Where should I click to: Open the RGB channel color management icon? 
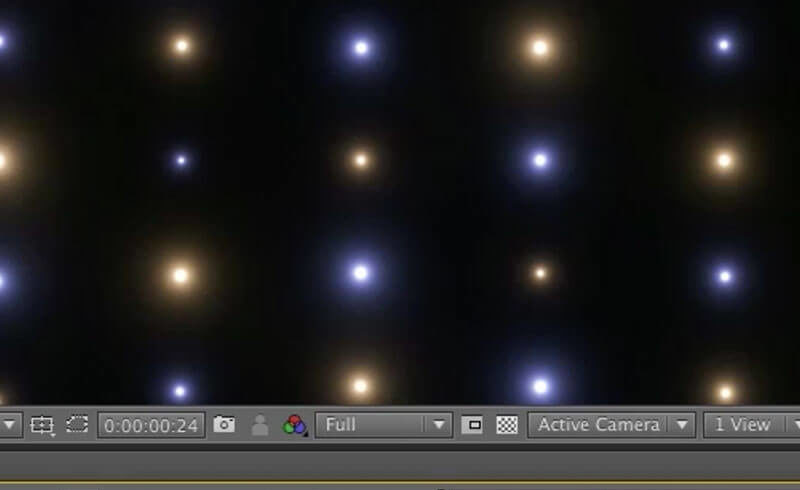point(295,425)
